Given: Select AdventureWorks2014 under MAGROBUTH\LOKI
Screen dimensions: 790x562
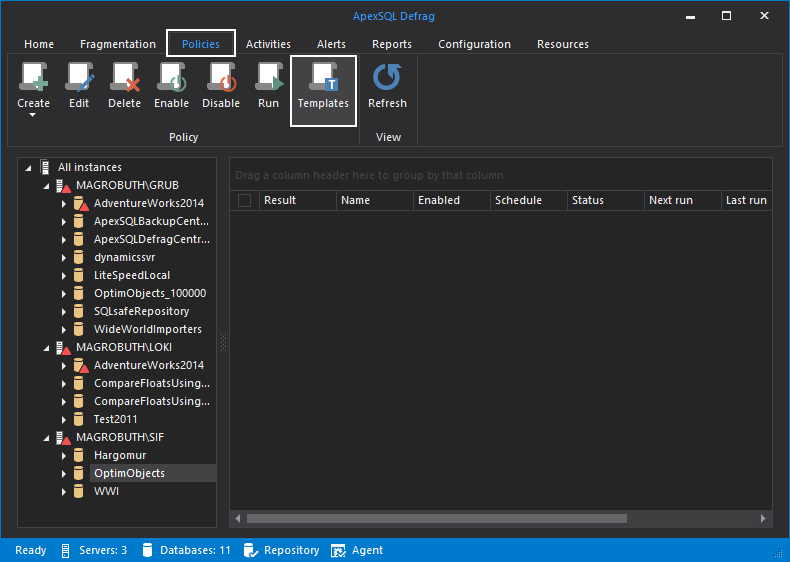Looking at the screenshot, I should 149,365.
